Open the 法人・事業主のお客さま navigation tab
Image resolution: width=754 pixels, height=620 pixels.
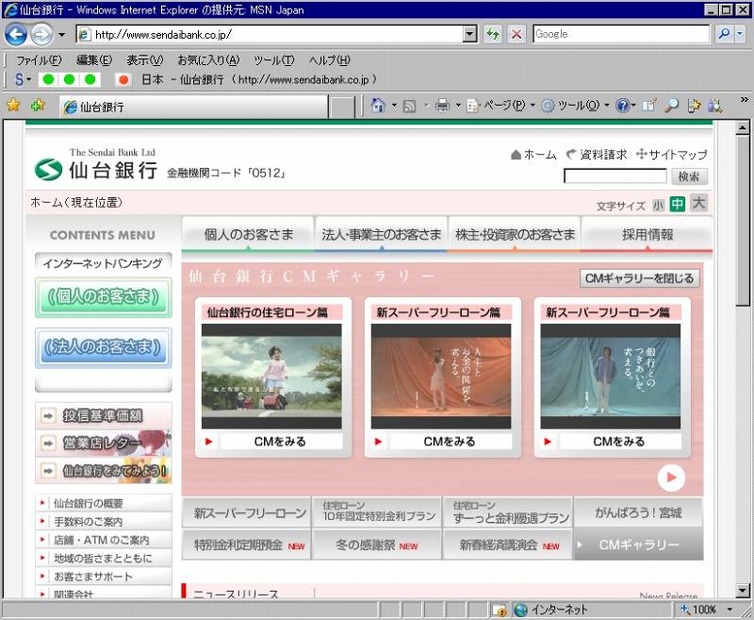(x=381, y=234)
